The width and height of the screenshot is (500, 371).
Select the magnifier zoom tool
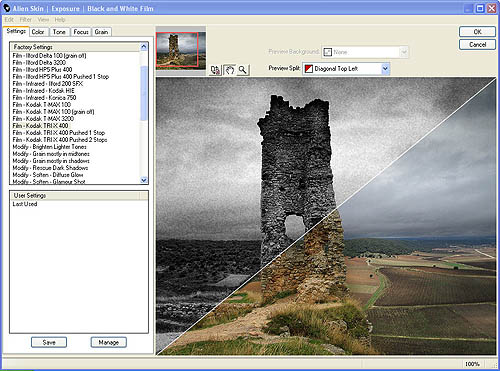[243, 70]
